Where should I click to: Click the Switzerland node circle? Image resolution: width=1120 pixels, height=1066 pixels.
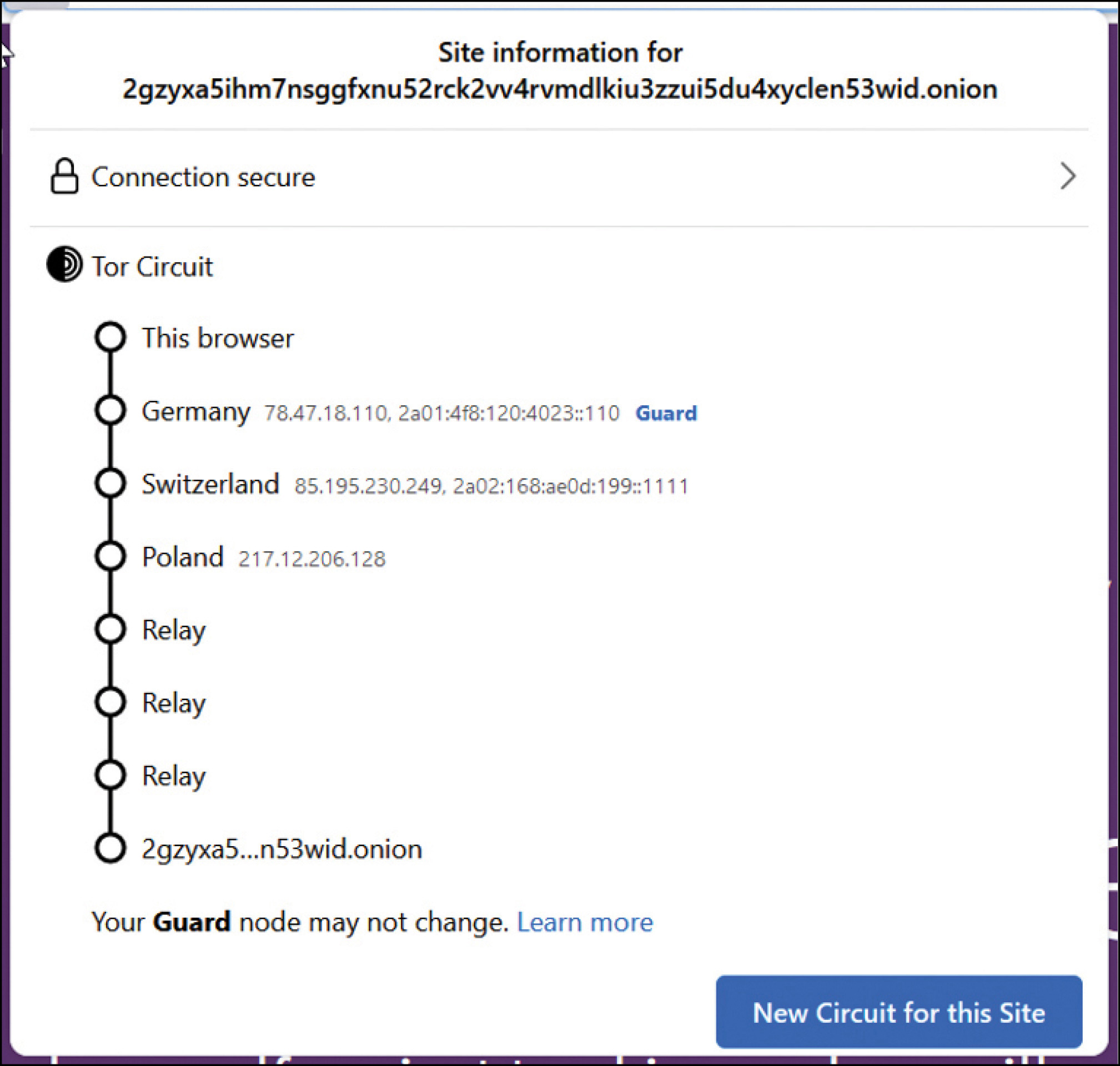111,483
